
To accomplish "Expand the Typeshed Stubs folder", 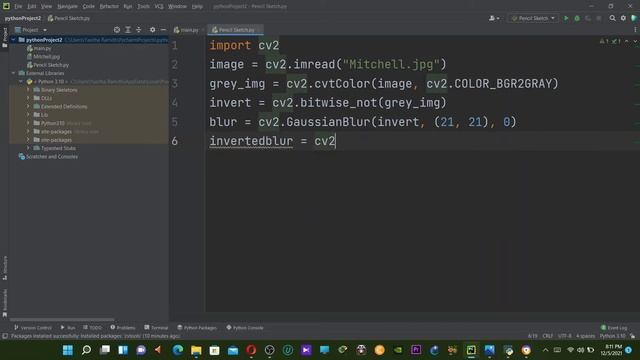I will click(28, 148).
